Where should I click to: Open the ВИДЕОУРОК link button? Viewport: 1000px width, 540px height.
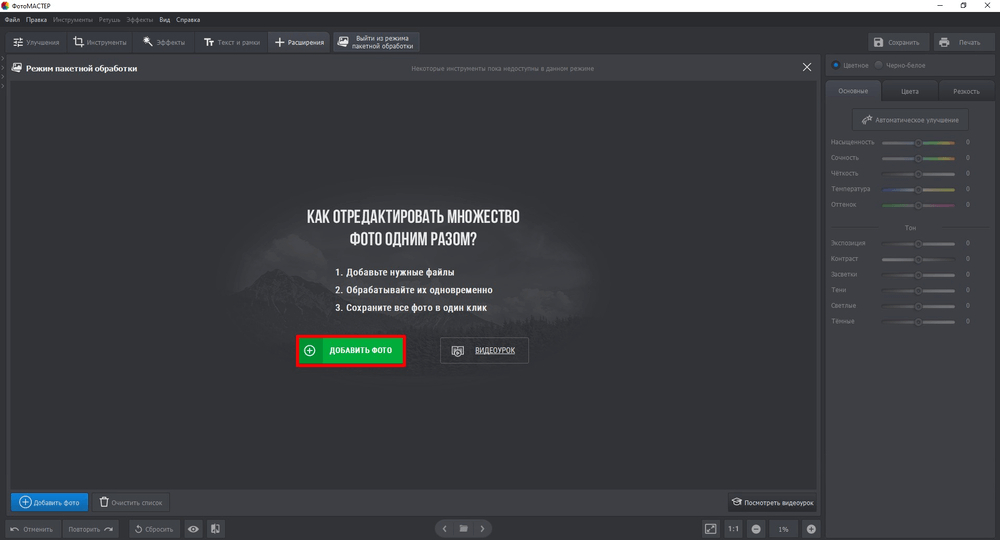[x=484, y=351]
